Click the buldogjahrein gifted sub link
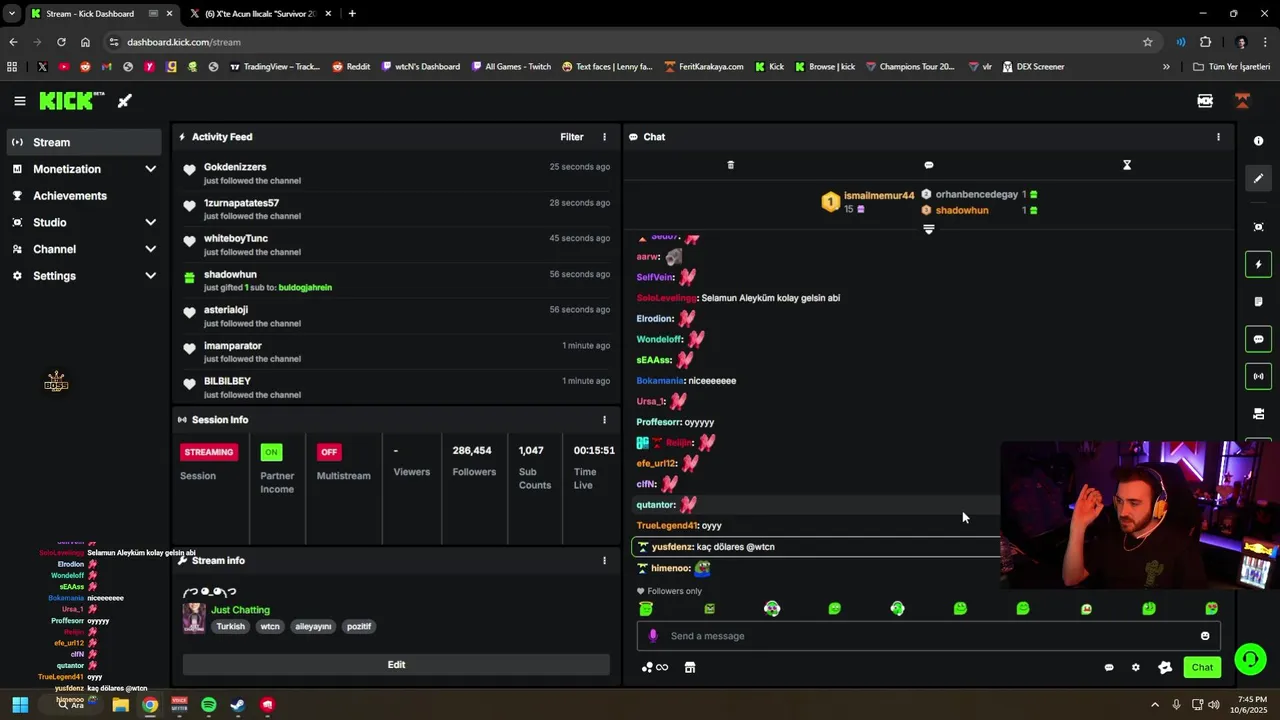The height and width of the screenshot is (720, 1280). (305, 288)
